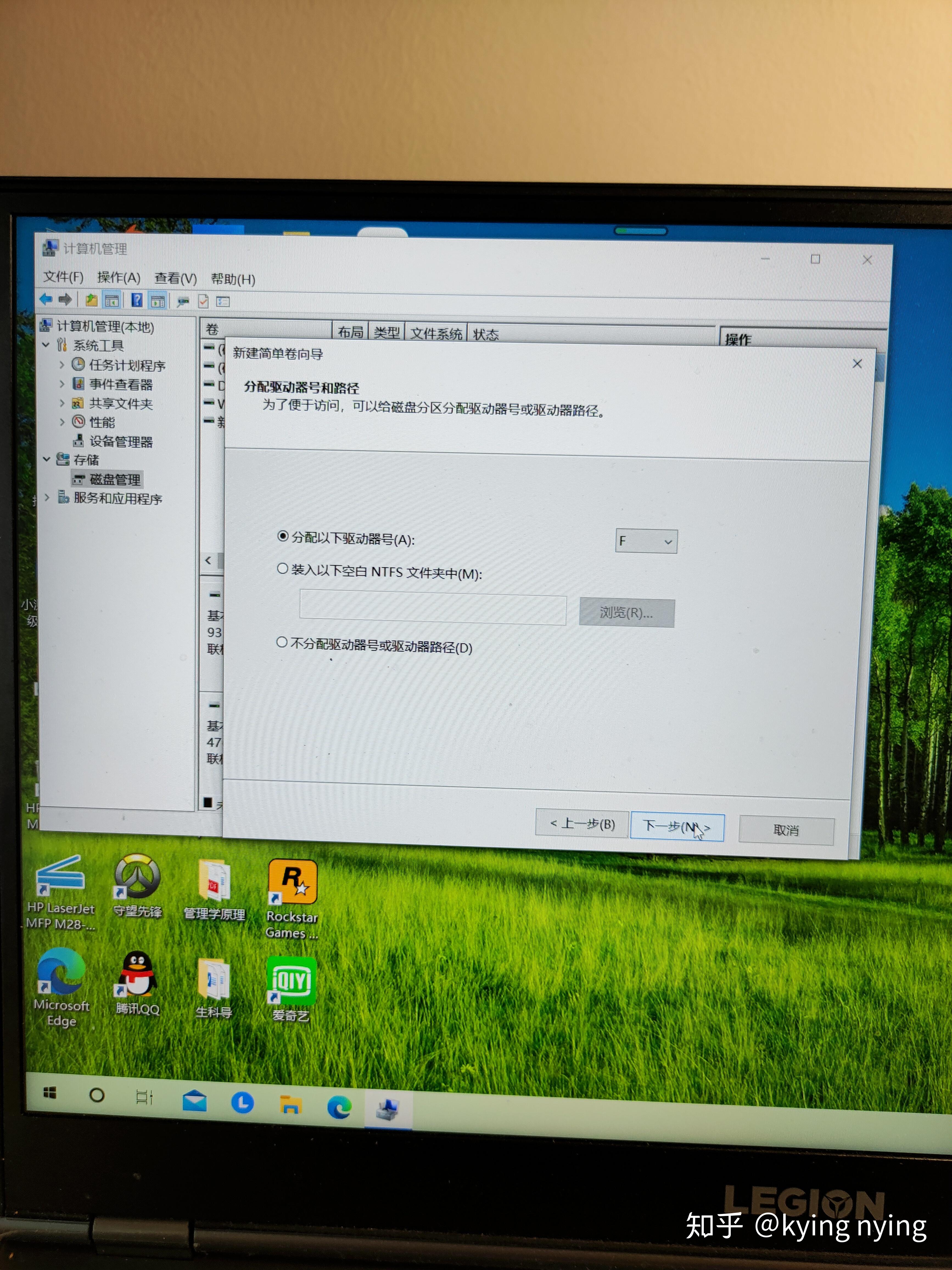Select 计算机管理(本地) root node
Viewport: 952px width, 1270px height.
point(105,326)
